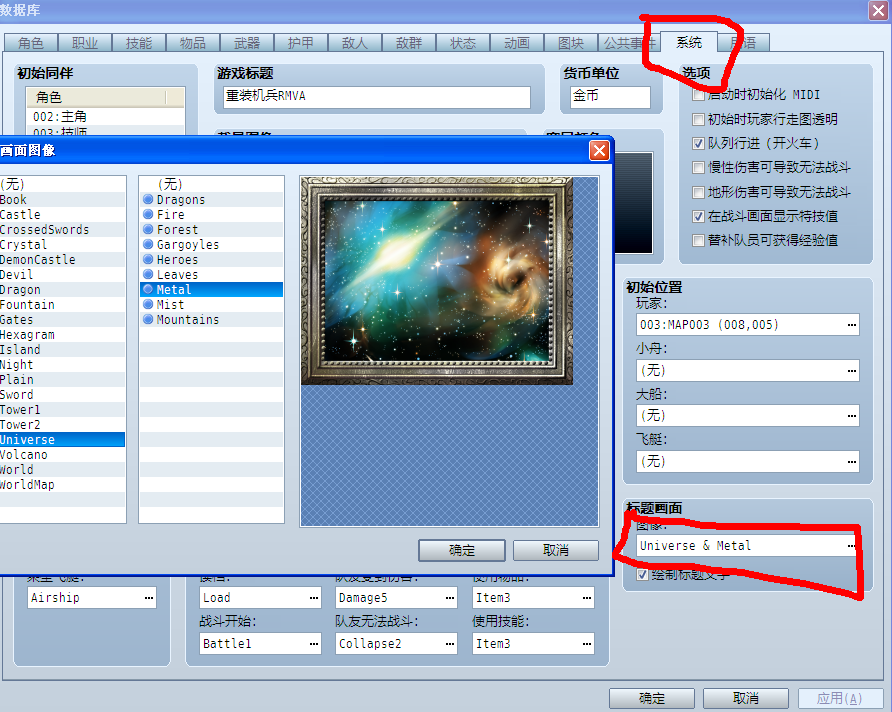The height and width of the screenshot is (712, 892).
Task: Click the blue icon beside Mountains
Action: coord(148,319)
